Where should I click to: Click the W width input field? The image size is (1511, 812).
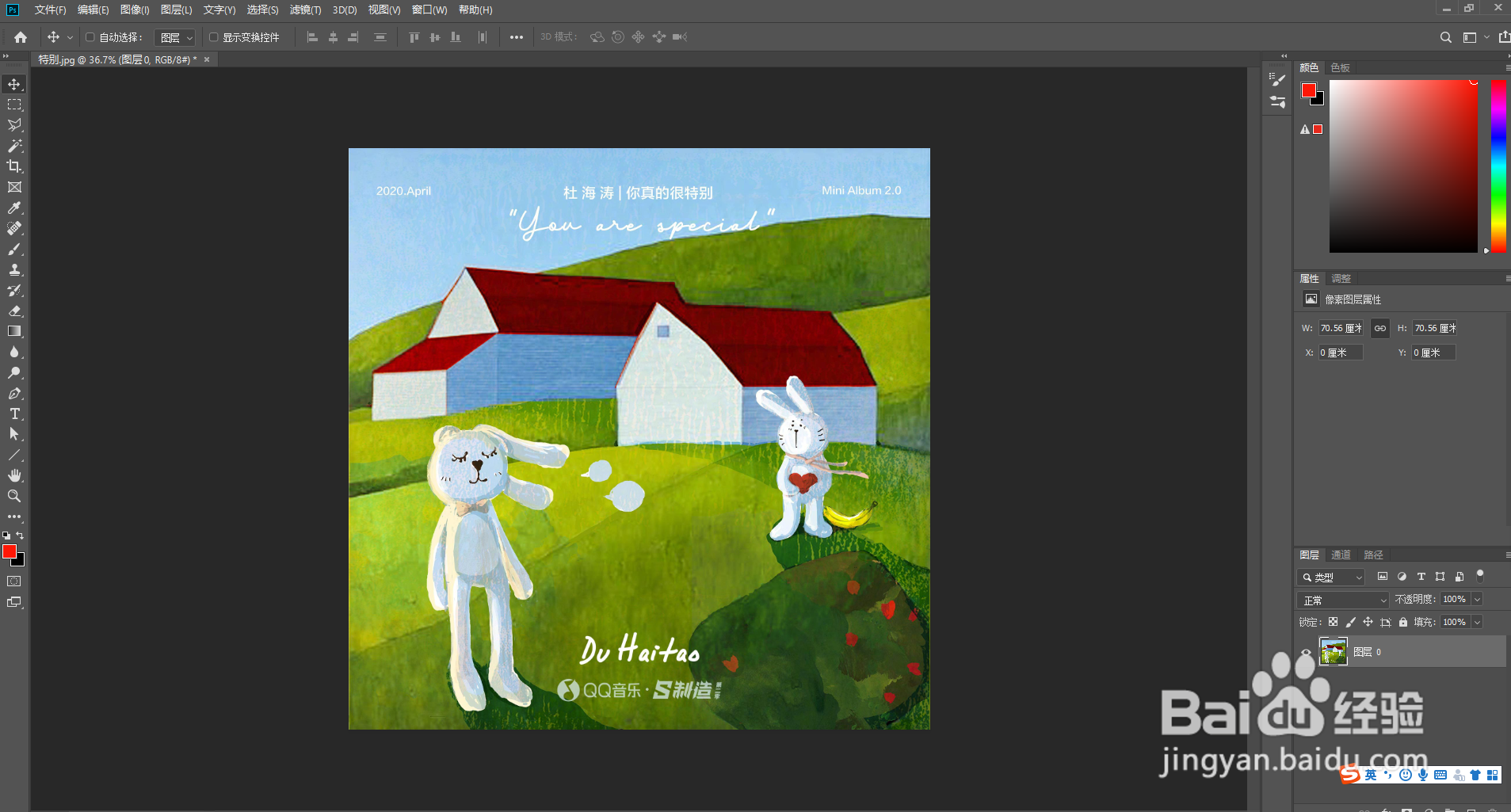pos(1341,328)
